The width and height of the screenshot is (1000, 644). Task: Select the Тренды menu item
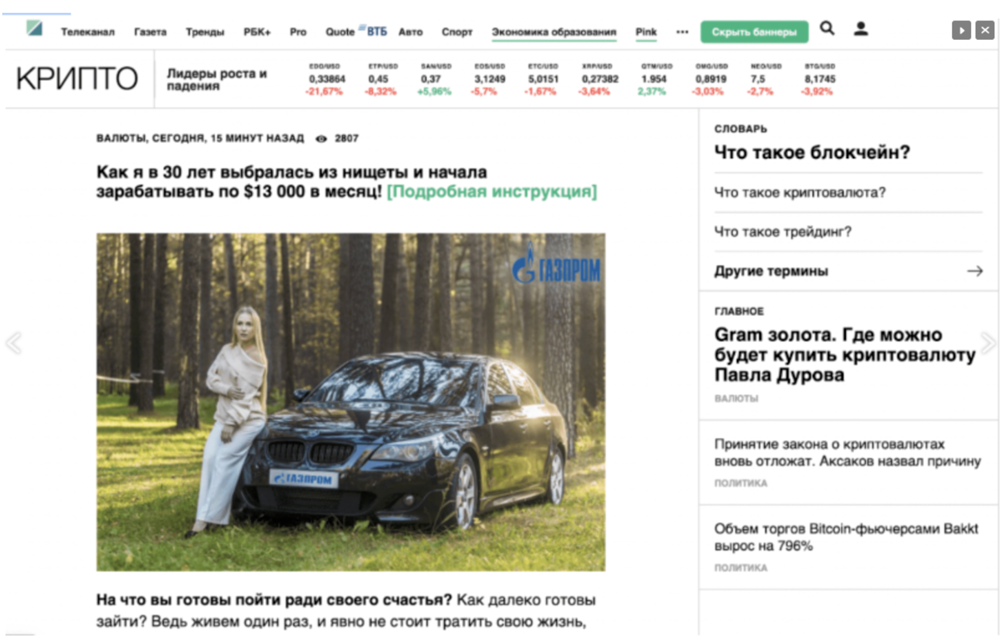pyautogui.click(x=204, y=32)
